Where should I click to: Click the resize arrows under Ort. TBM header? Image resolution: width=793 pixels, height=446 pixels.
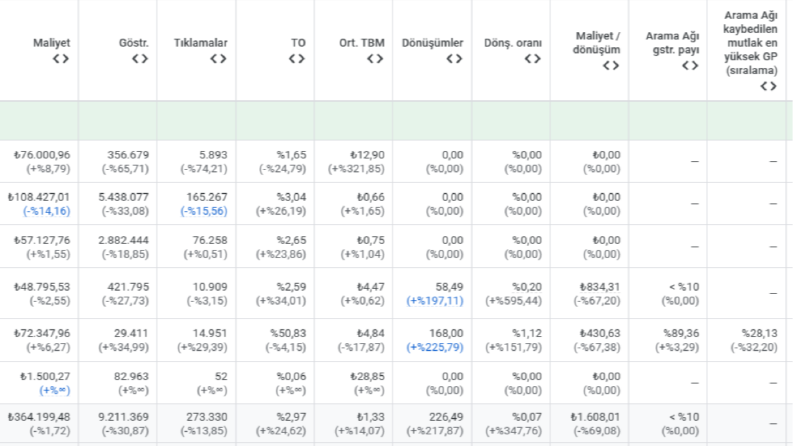point(375,59)
